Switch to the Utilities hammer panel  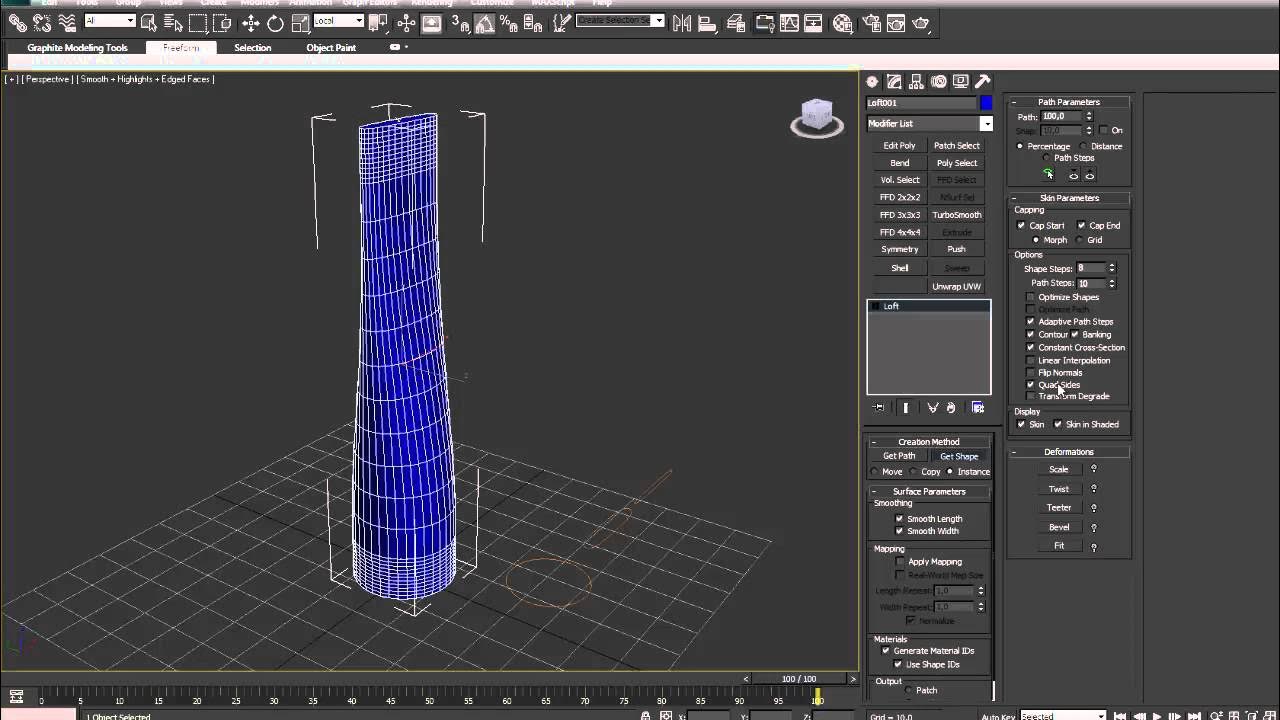coord(983,82)
